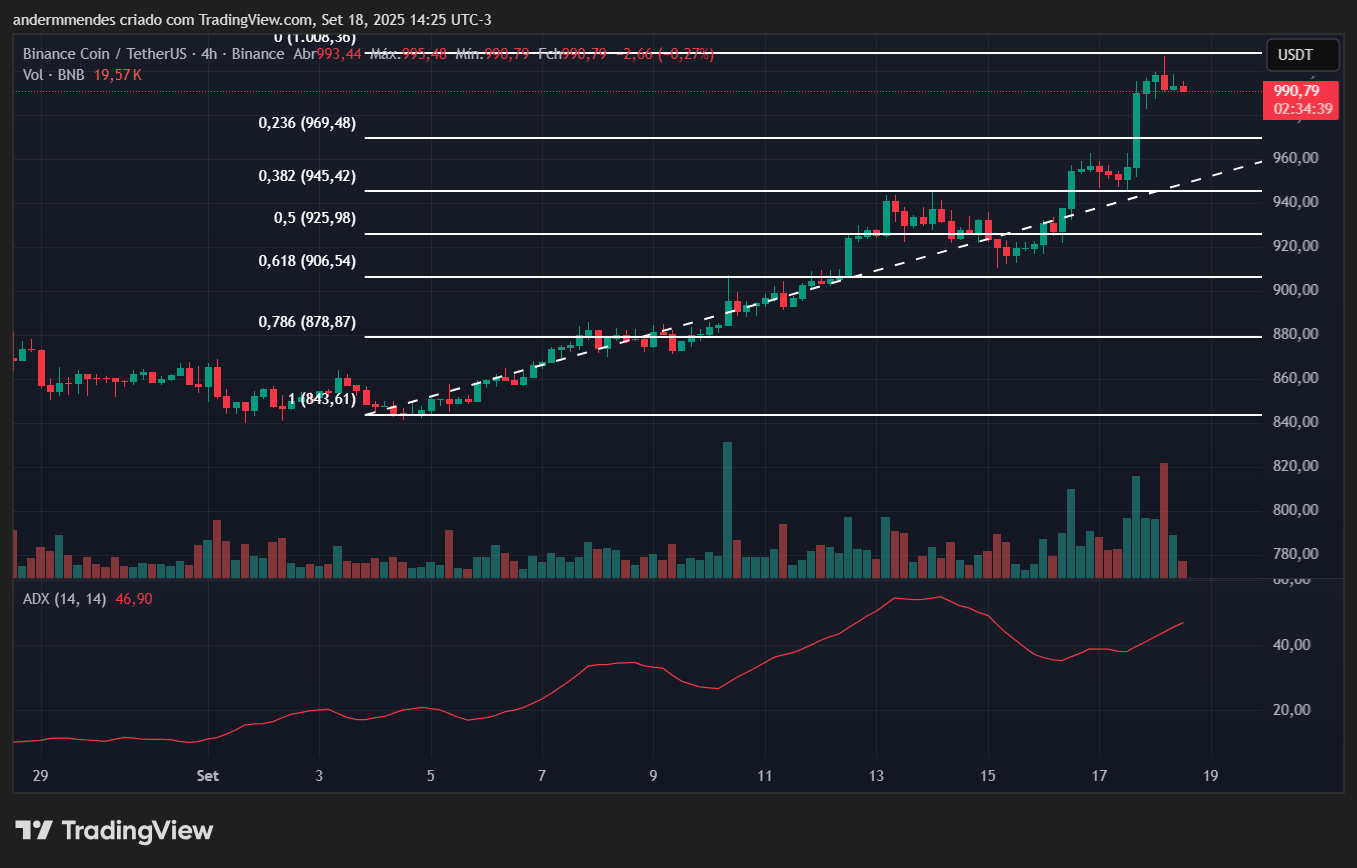Image resolution: width=1357 pixels, height=868 pixels.
Task: Click the '13' date on the time axis
Action: tap(876, 775)
